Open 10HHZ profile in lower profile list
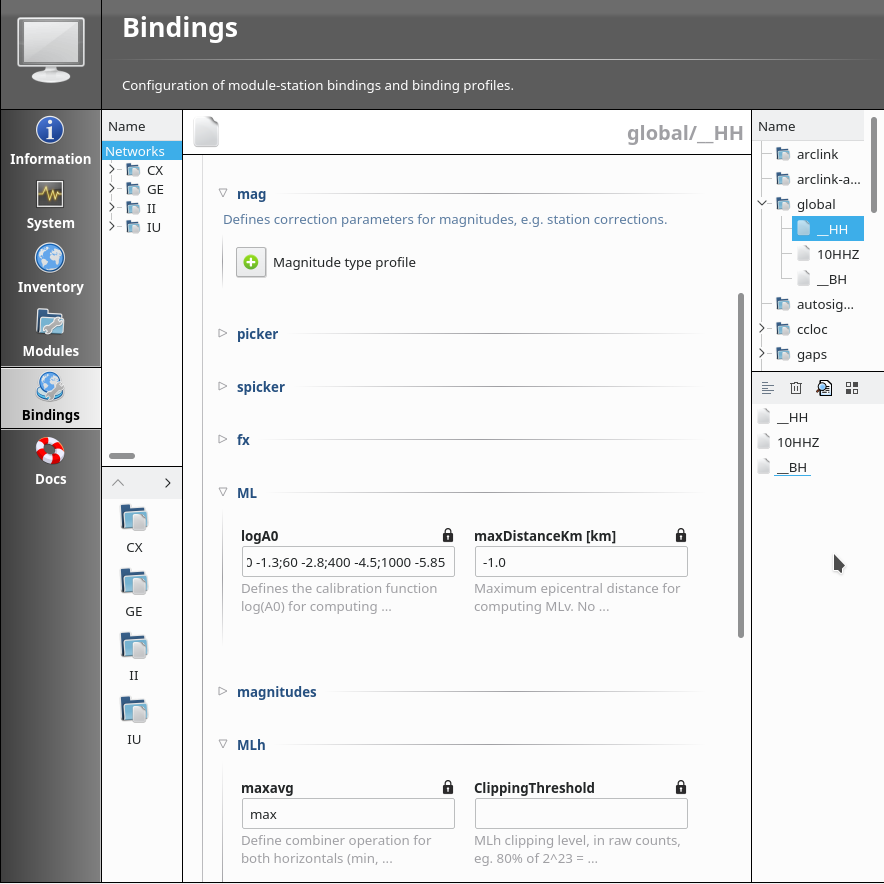 (788, 442)
